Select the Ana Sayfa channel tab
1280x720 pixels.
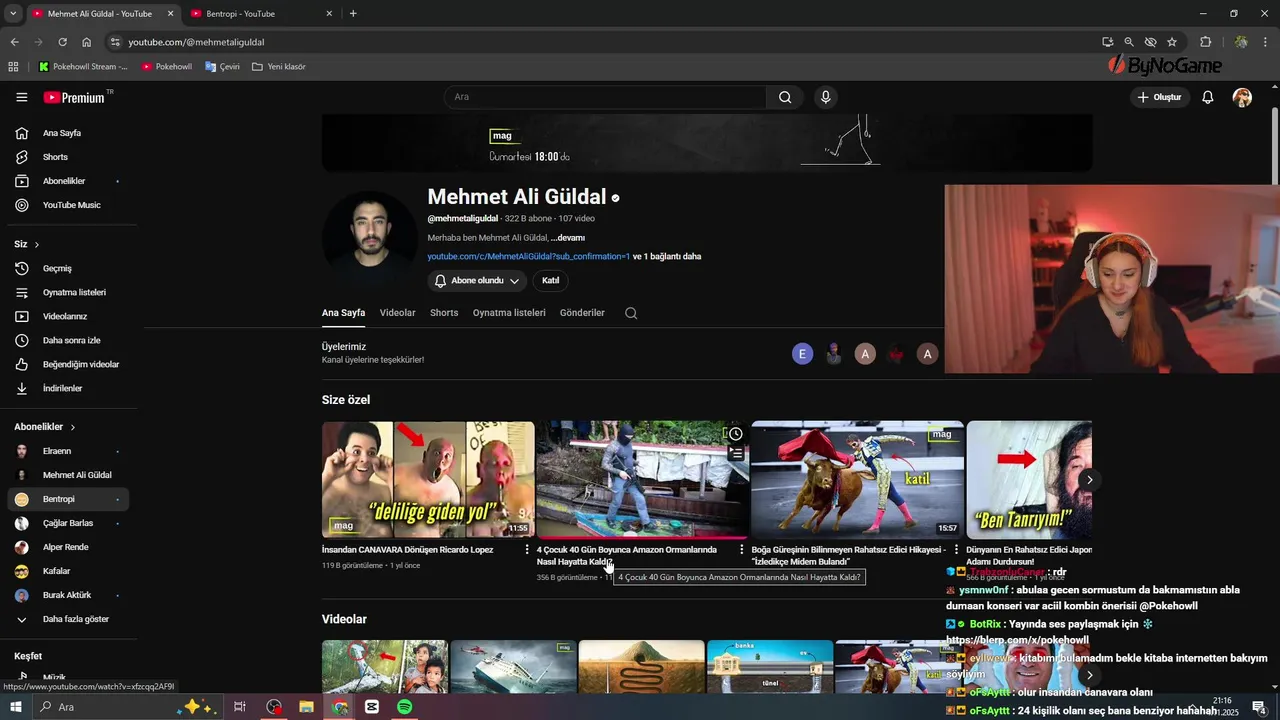point(343,313)
